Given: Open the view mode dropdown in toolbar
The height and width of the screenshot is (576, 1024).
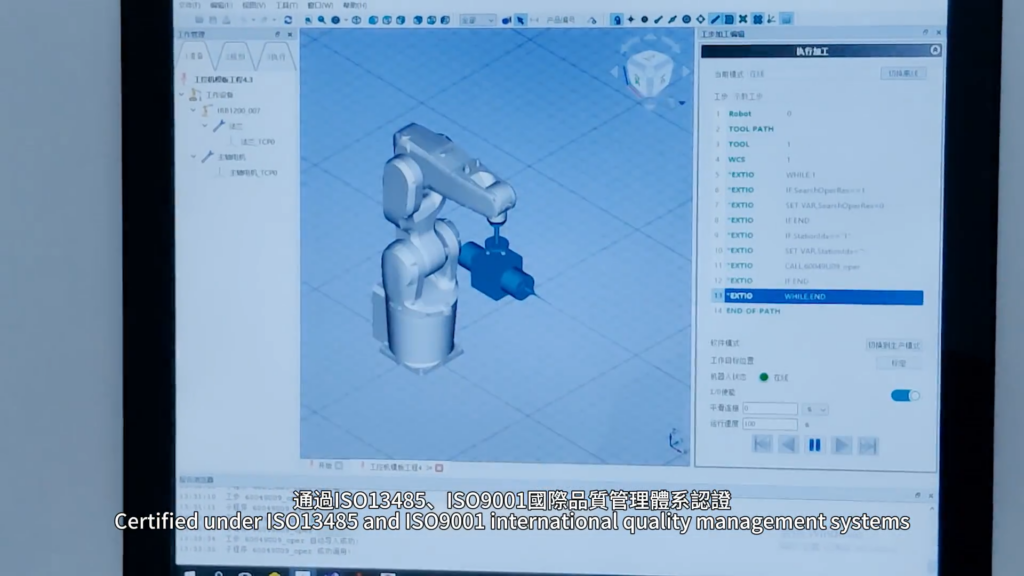Looking at the screenshot, I should [x=477, y=20].
